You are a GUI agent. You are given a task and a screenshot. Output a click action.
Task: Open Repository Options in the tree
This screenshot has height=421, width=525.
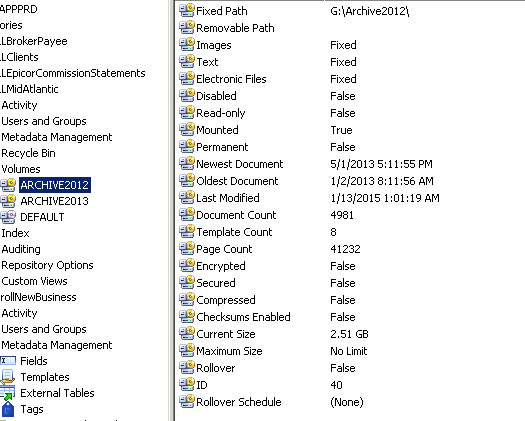(47, 265)
